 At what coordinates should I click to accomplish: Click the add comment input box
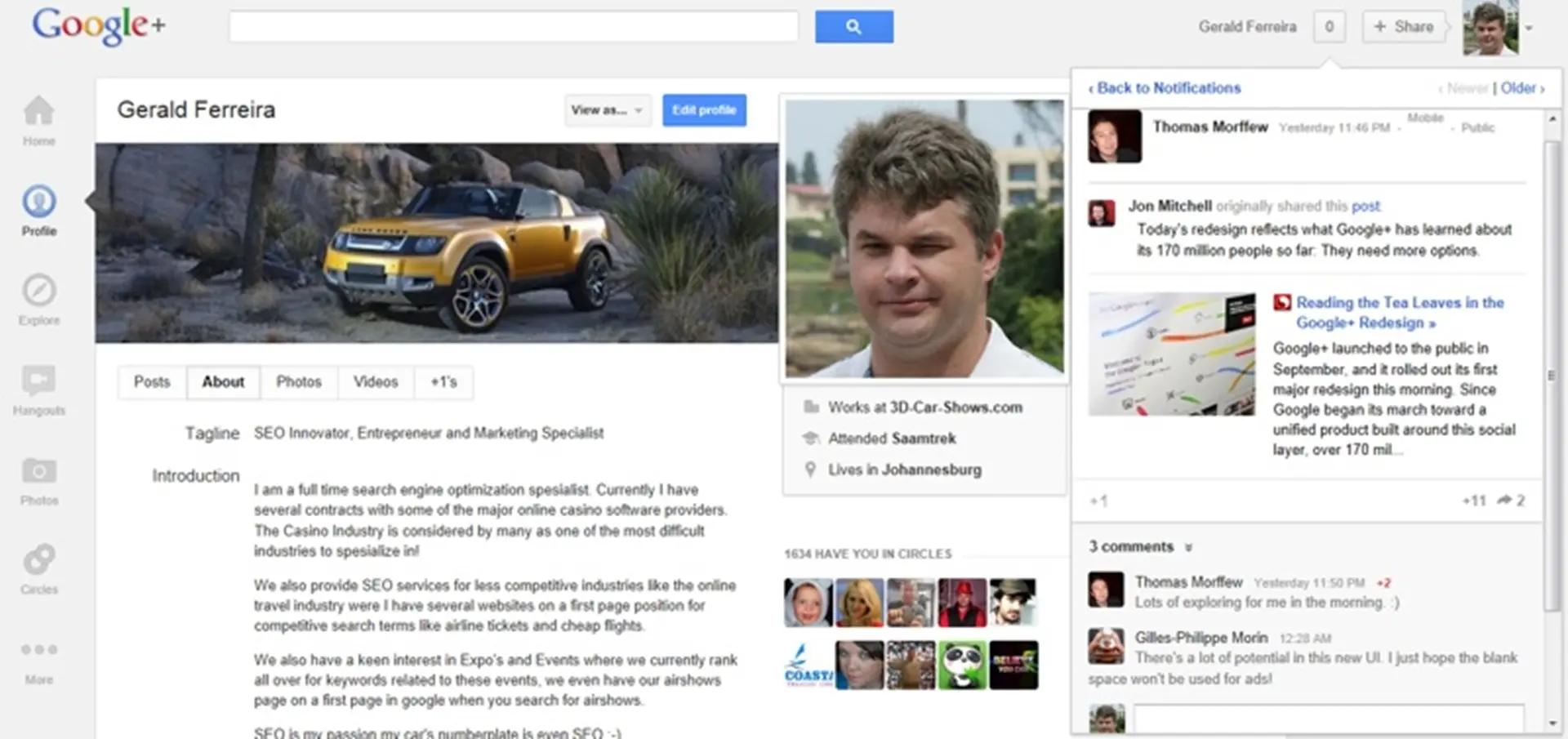tap(1329, 720)
